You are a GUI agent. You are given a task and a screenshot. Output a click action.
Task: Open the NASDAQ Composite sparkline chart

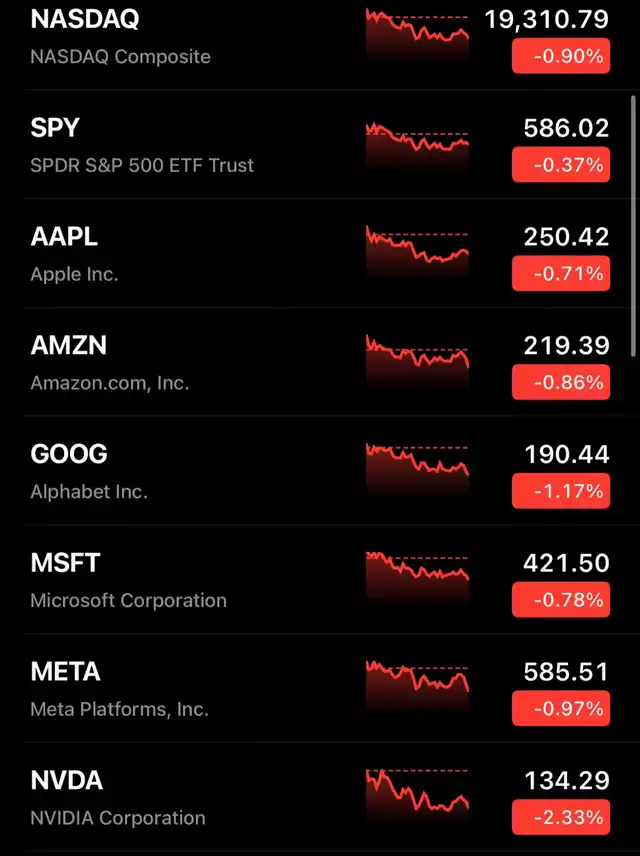click(x=417, y=37)
